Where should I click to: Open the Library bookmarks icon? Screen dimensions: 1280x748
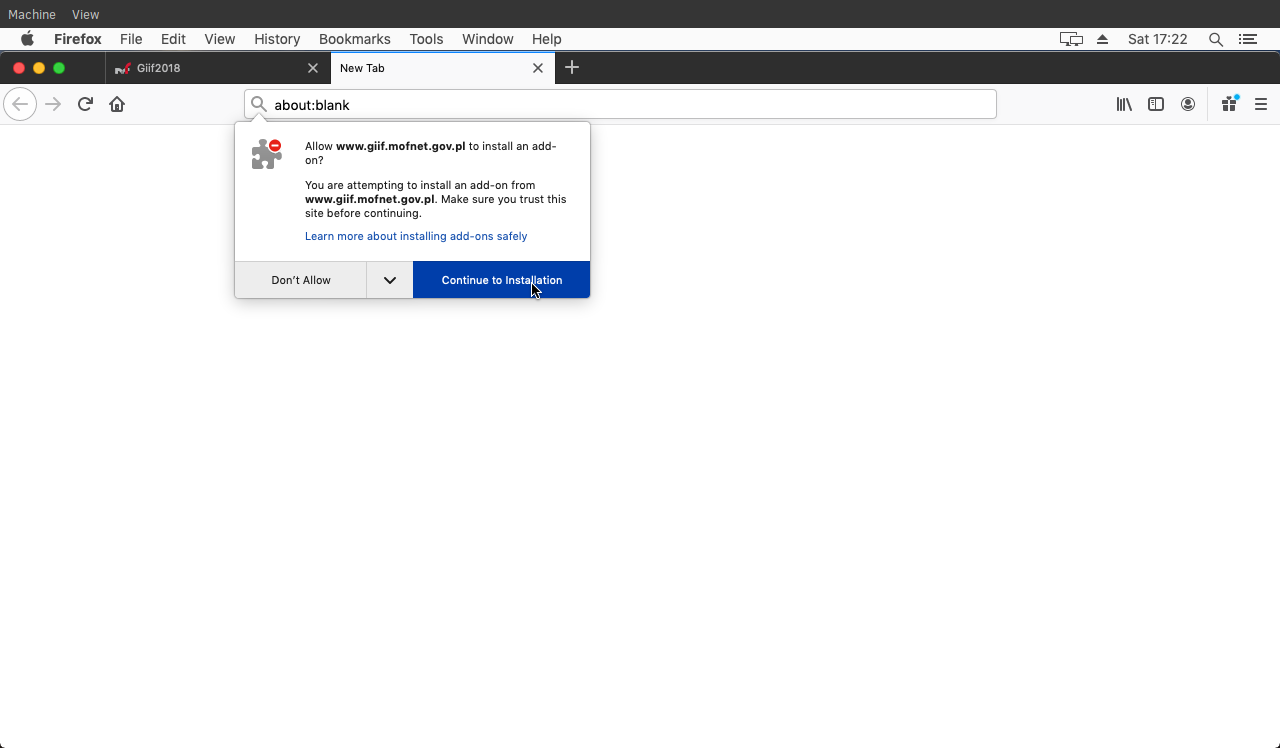(x=1124, y=104)
